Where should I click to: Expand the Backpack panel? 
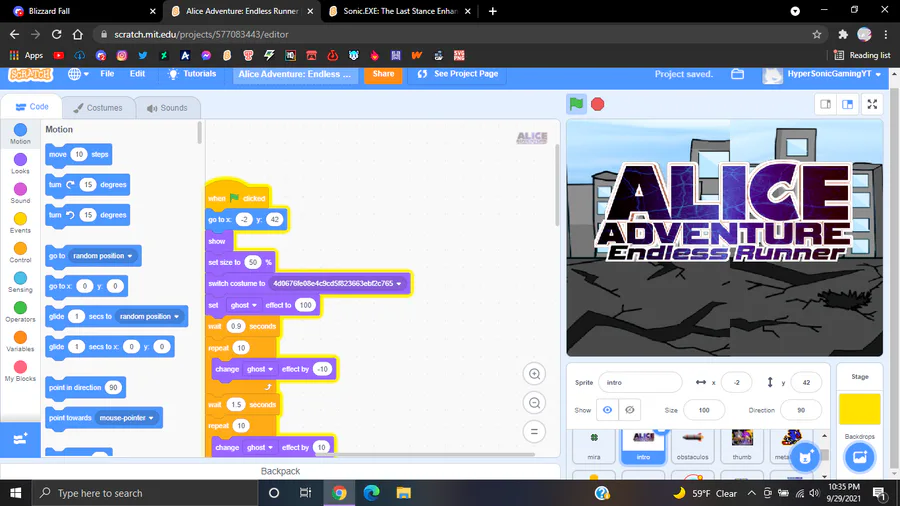pyautogui.click(x=280, y=471)
